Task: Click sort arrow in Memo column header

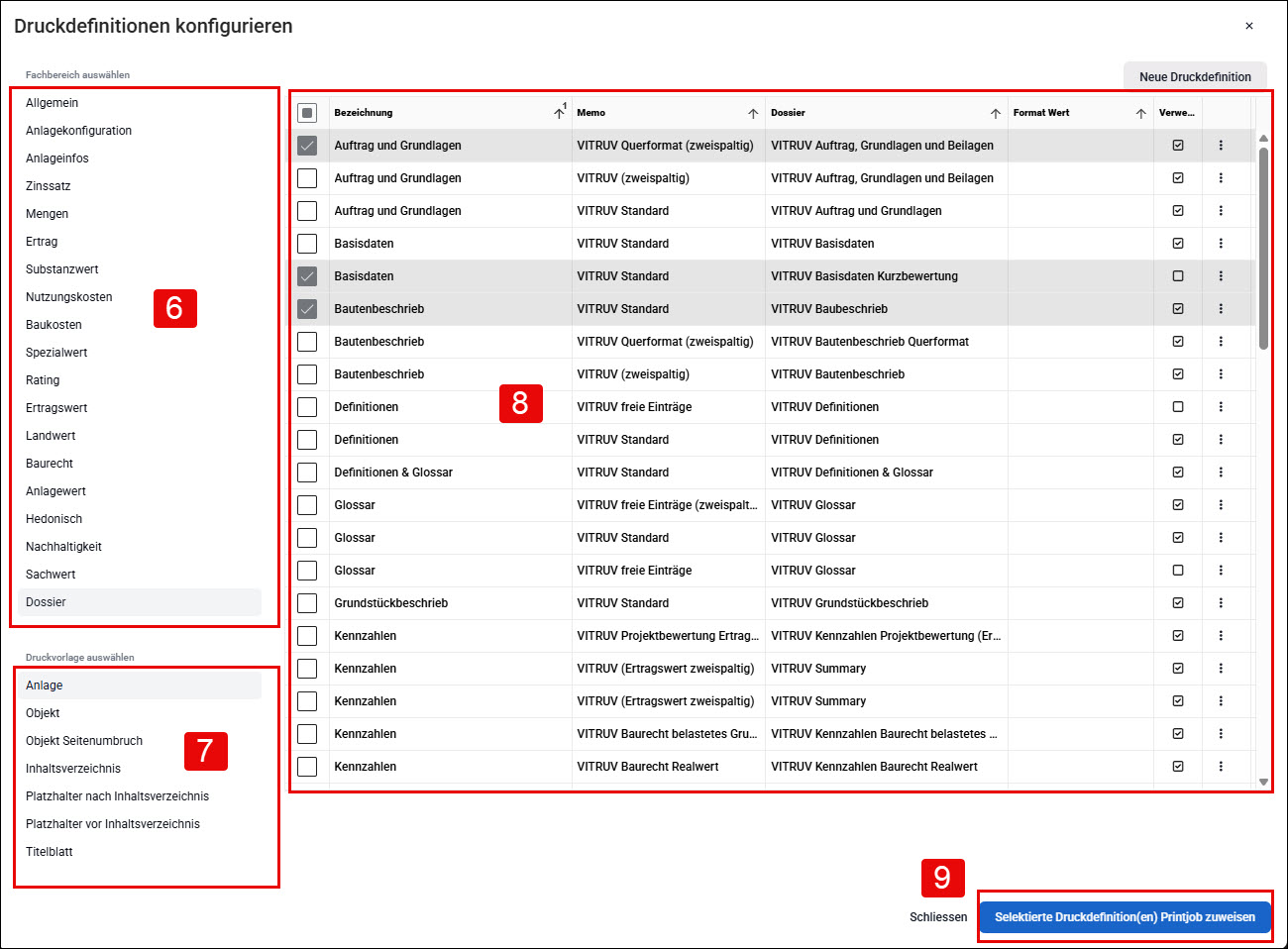Action: coord(753,113)
